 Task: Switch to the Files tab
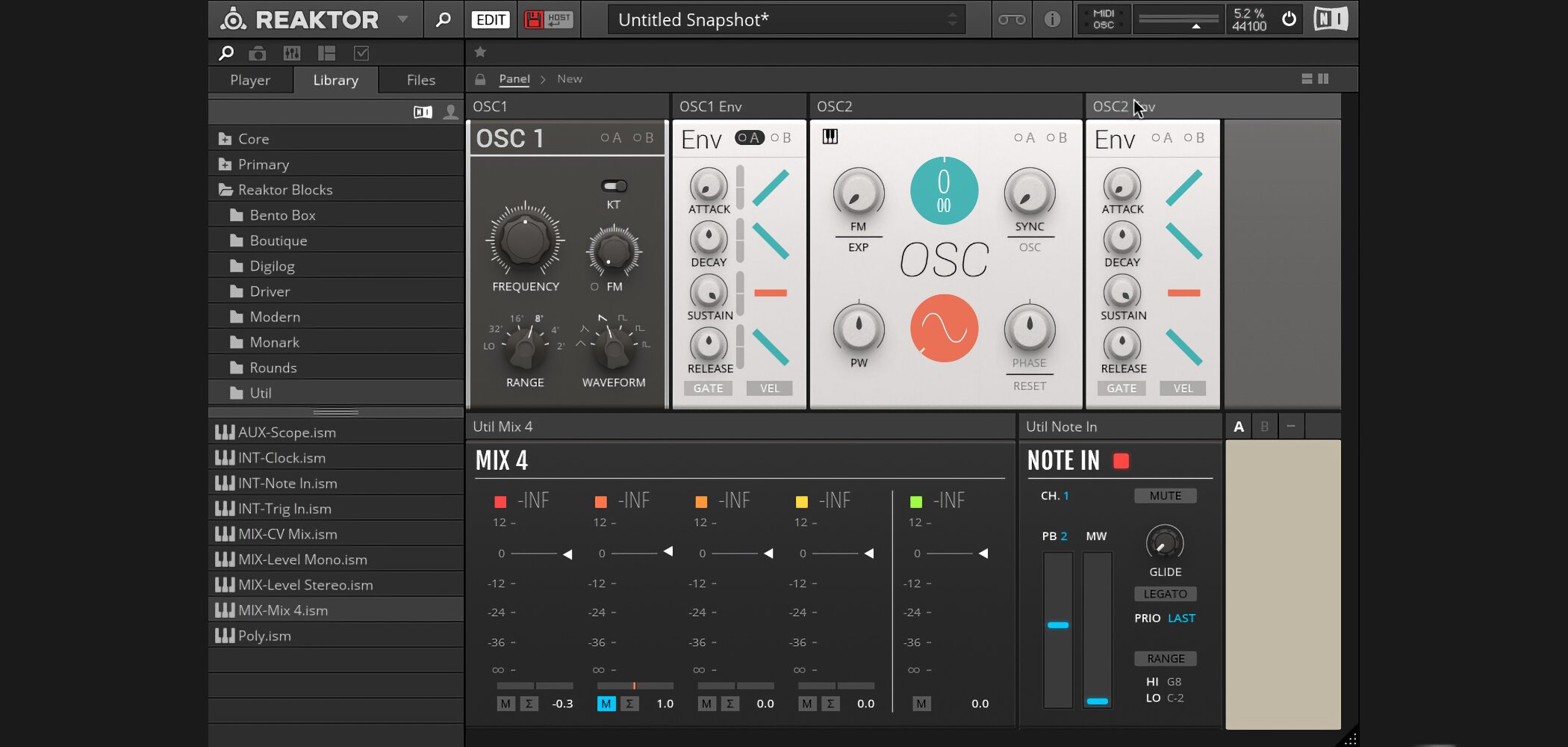420,80
